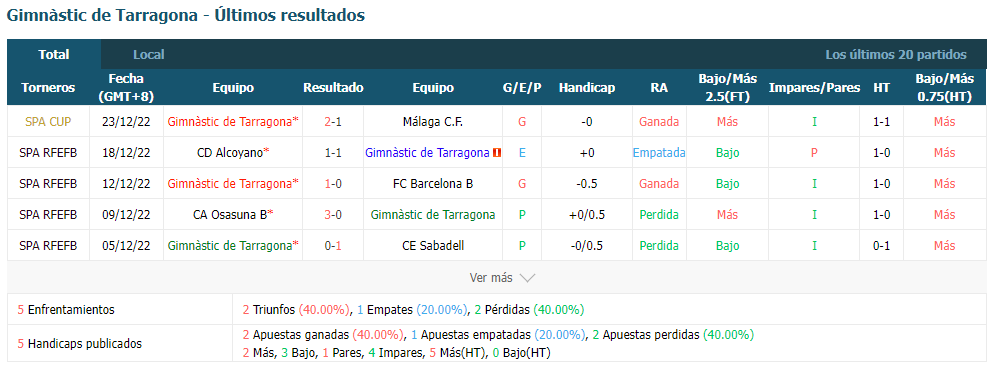Click the Resultado column header
Screen dimensions: 995x368
click(x=333, y=88)
